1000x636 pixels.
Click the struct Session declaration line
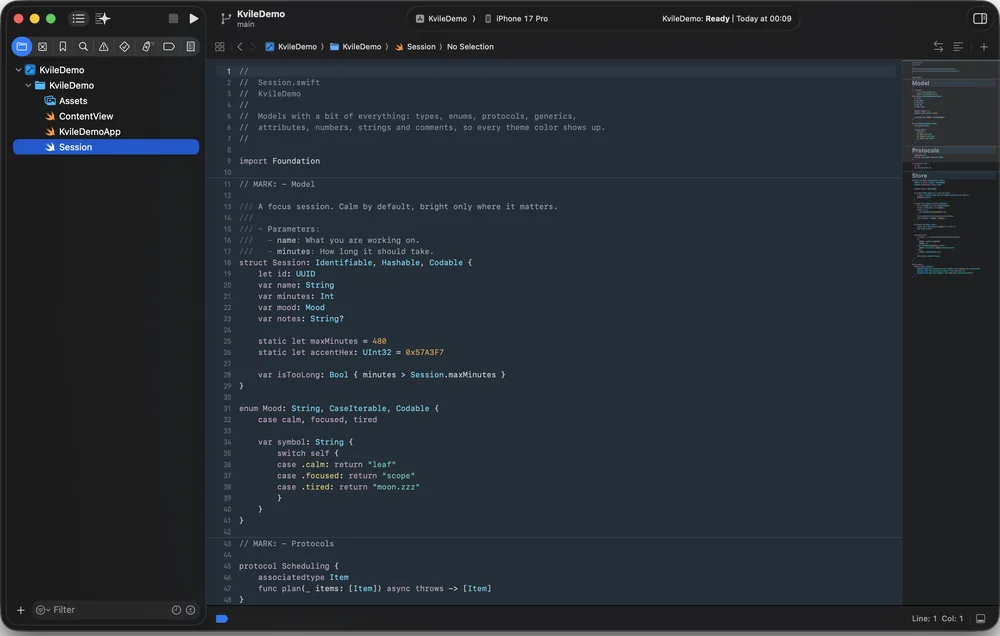click(355, 263)
